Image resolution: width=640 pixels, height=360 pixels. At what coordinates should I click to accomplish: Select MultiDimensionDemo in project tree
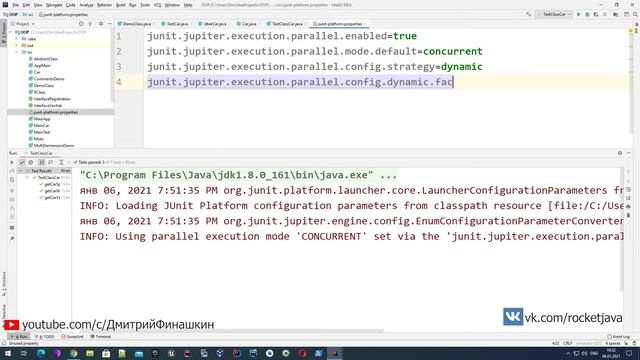tap(53, 145)
